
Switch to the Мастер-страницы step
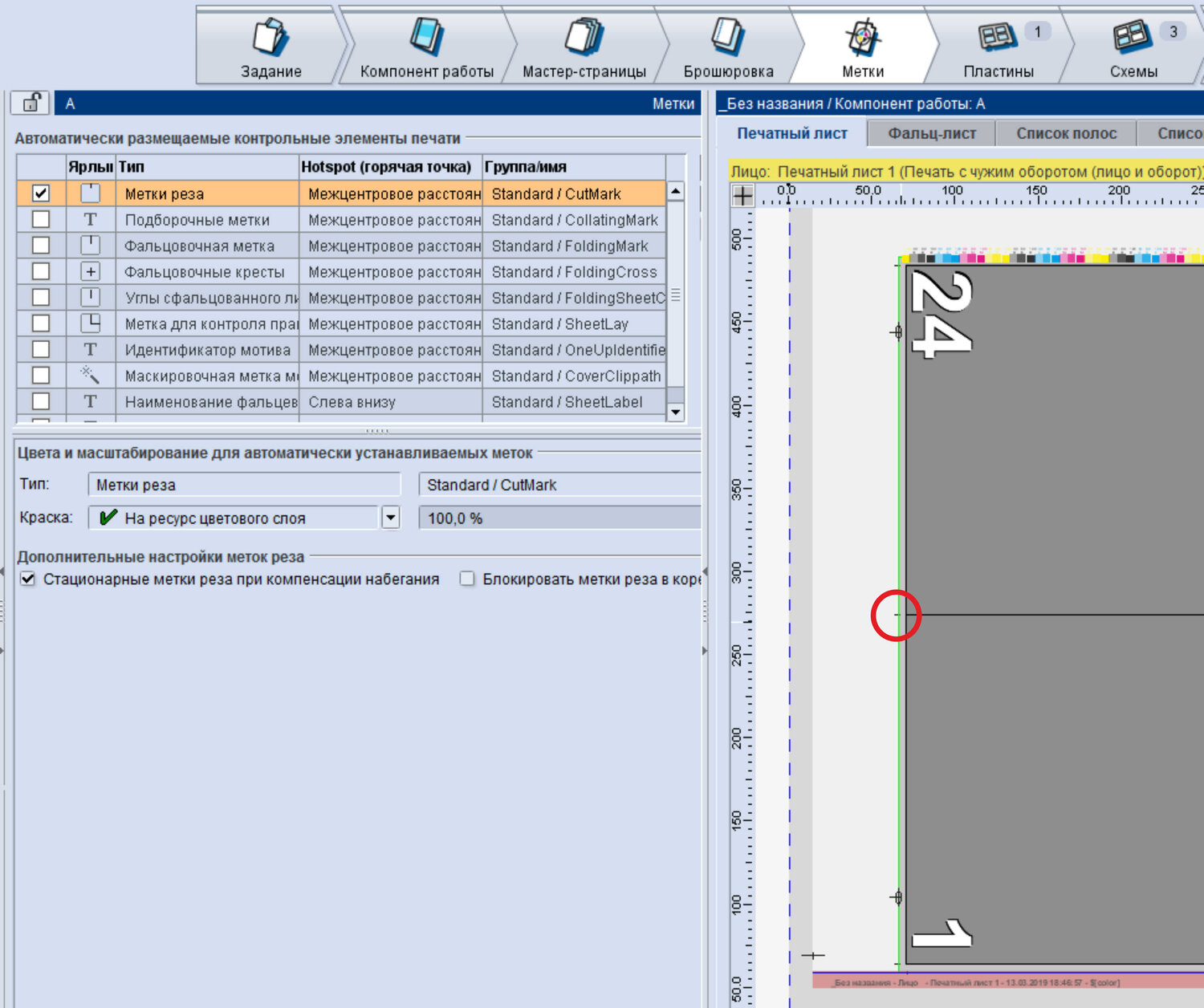coord(584,46)
